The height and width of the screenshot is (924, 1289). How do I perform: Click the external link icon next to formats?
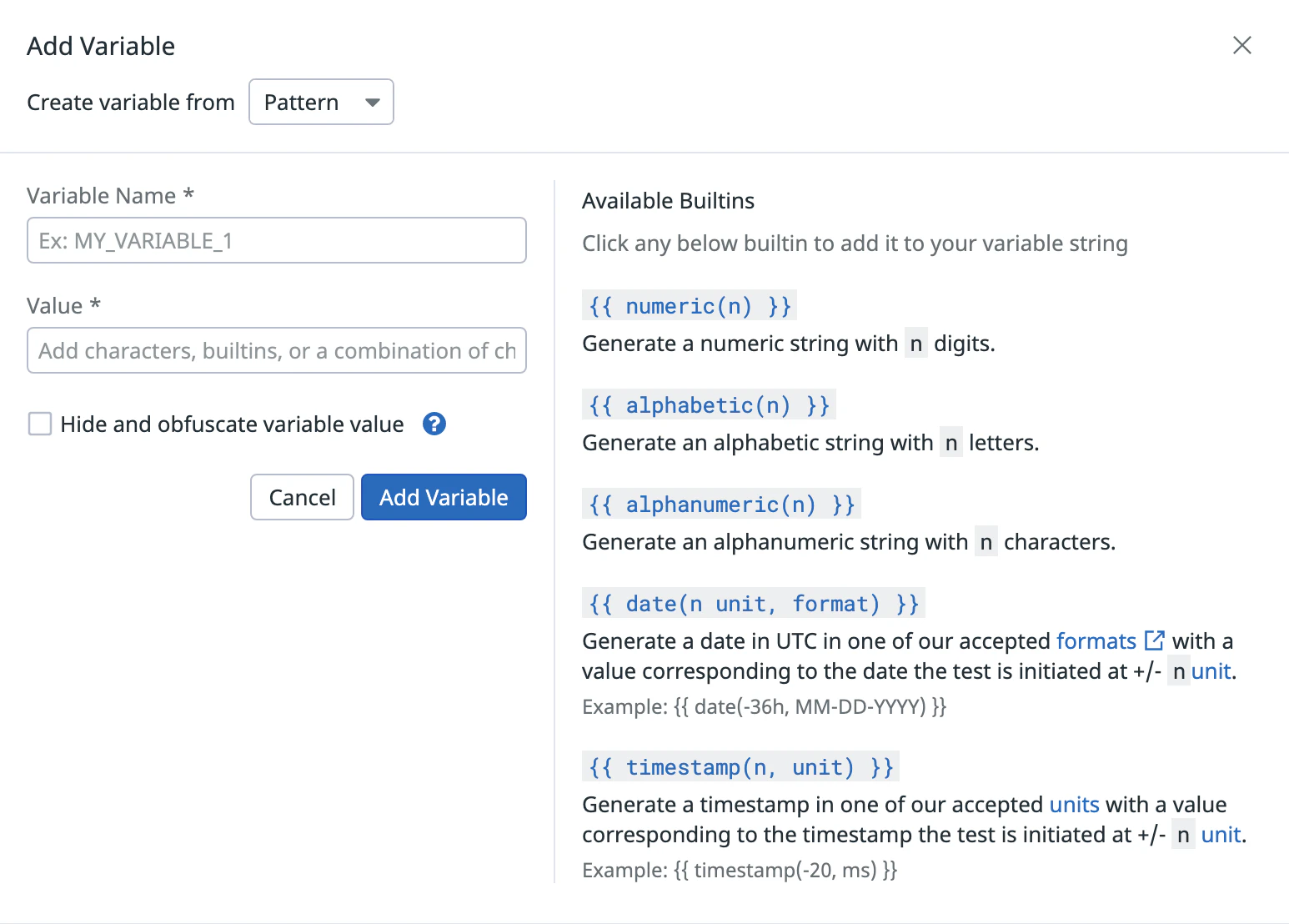(1155, 640)
